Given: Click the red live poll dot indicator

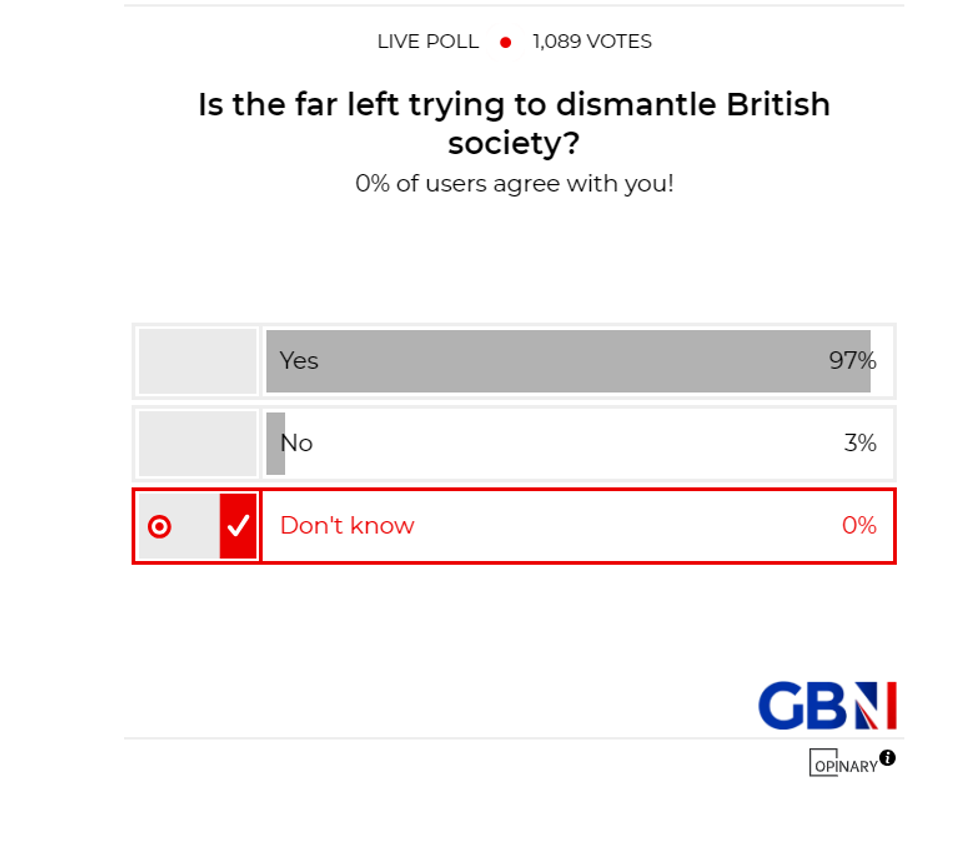Looking at the screenshot, I should coord(506,42).
